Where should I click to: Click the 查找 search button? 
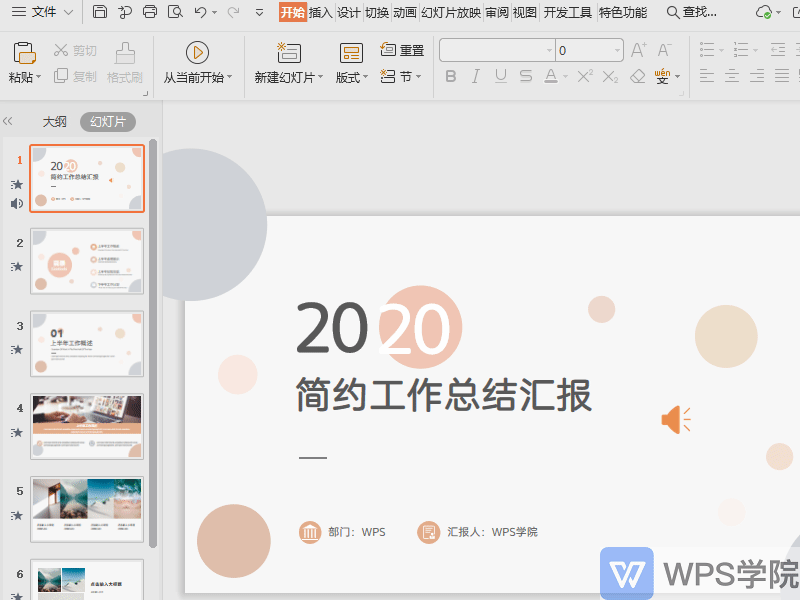[x=692, y=12]
